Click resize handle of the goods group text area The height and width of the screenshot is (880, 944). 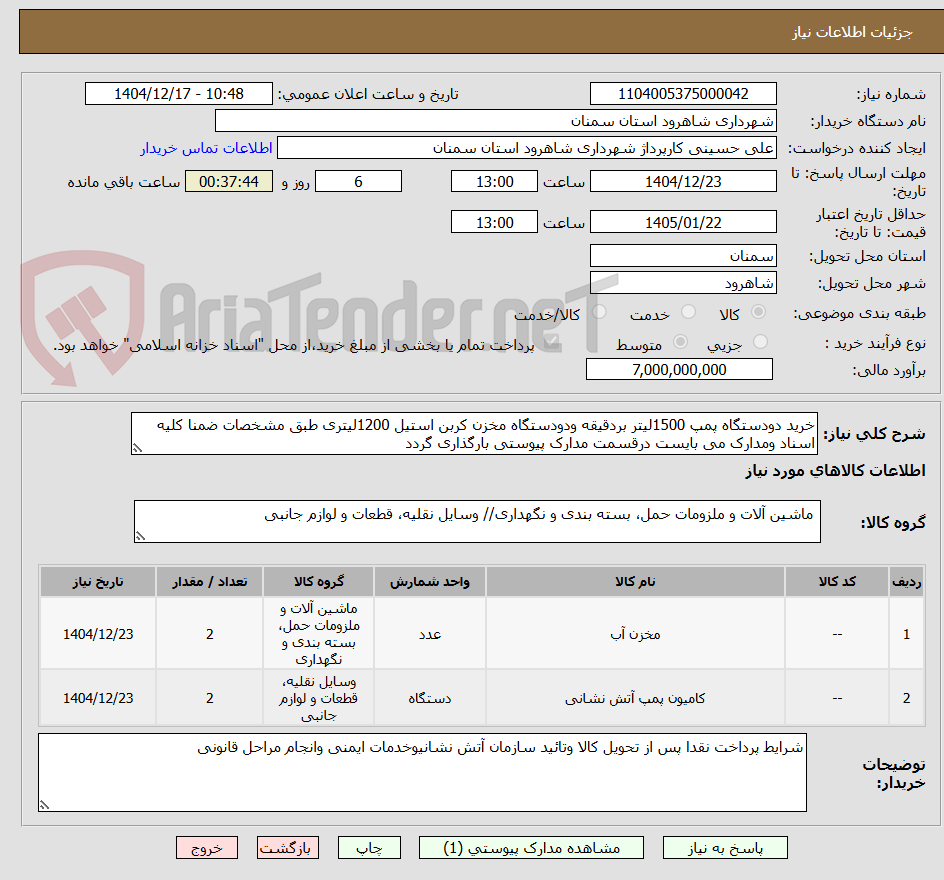pos(140,536)
